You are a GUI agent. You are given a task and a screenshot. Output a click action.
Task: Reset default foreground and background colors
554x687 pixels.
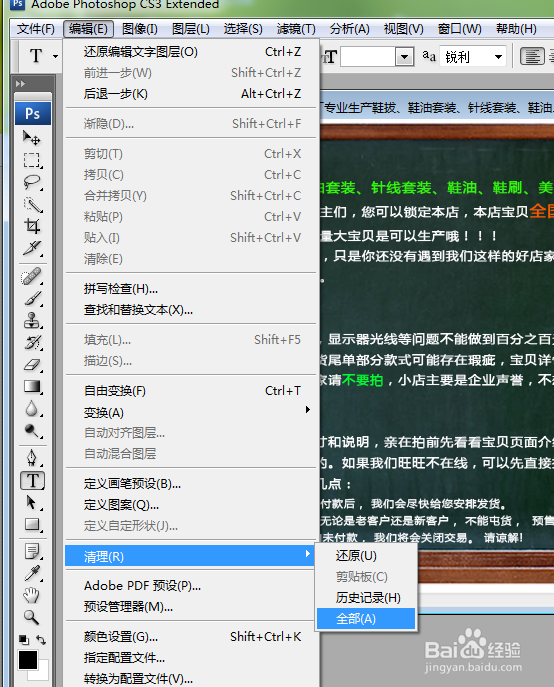(24, 640)
